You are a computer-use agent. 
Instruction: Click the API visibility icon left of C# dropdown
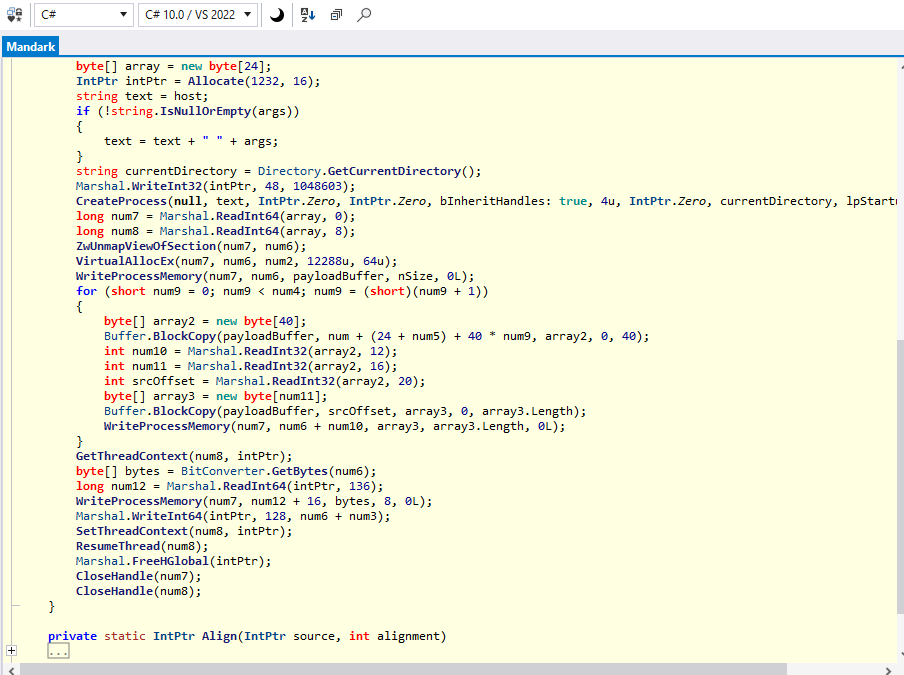14,14
